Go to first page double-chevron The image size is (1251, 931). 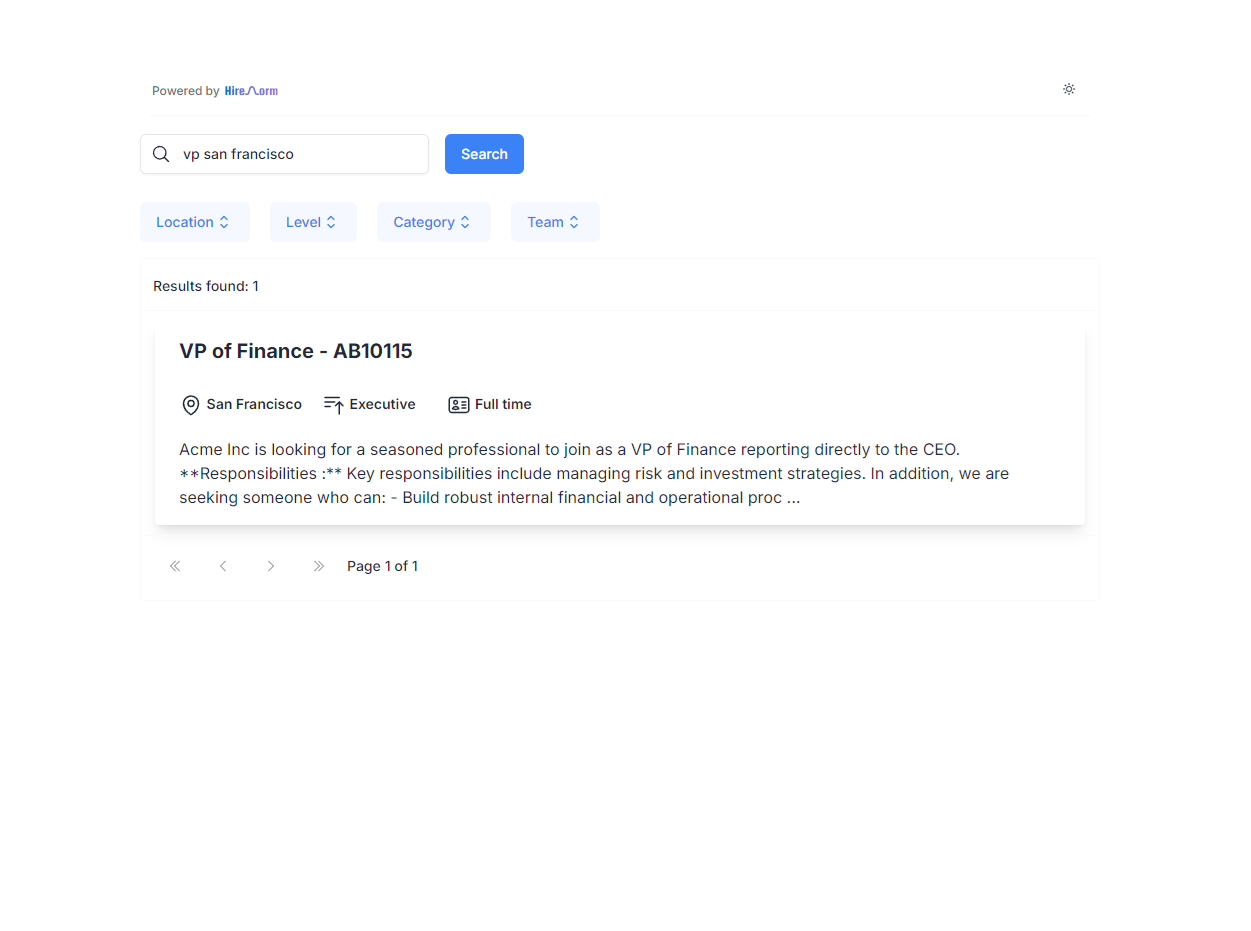(175, 566)
